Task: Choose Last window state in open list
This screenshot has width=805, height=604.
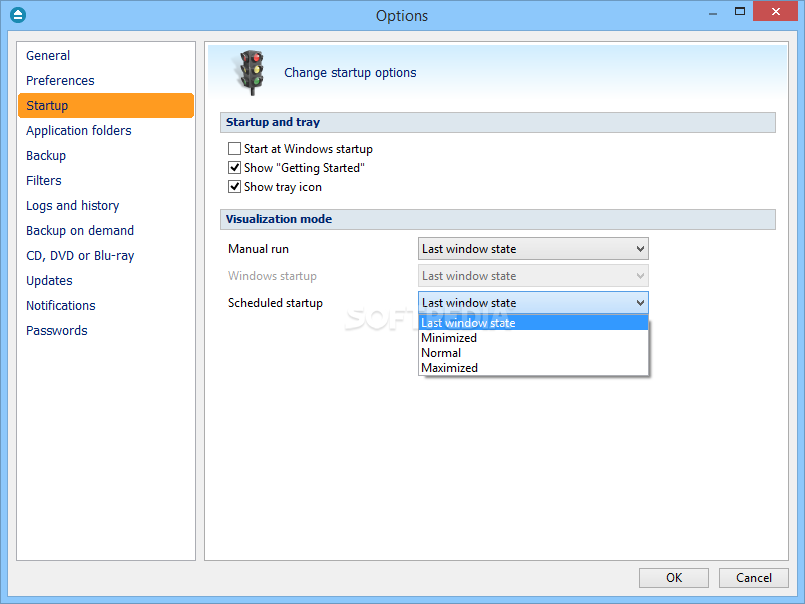Action: (x=533, y=323)
